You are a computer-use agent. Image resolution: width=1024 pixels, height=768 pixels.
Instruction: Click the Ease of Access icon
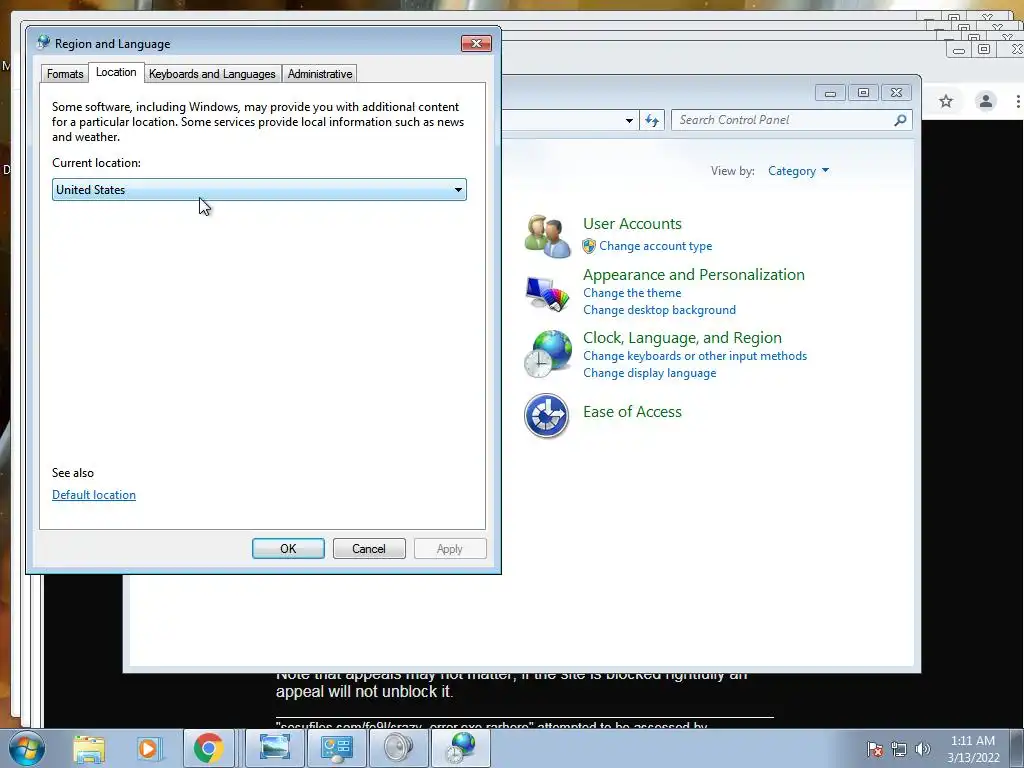(547, 415)
